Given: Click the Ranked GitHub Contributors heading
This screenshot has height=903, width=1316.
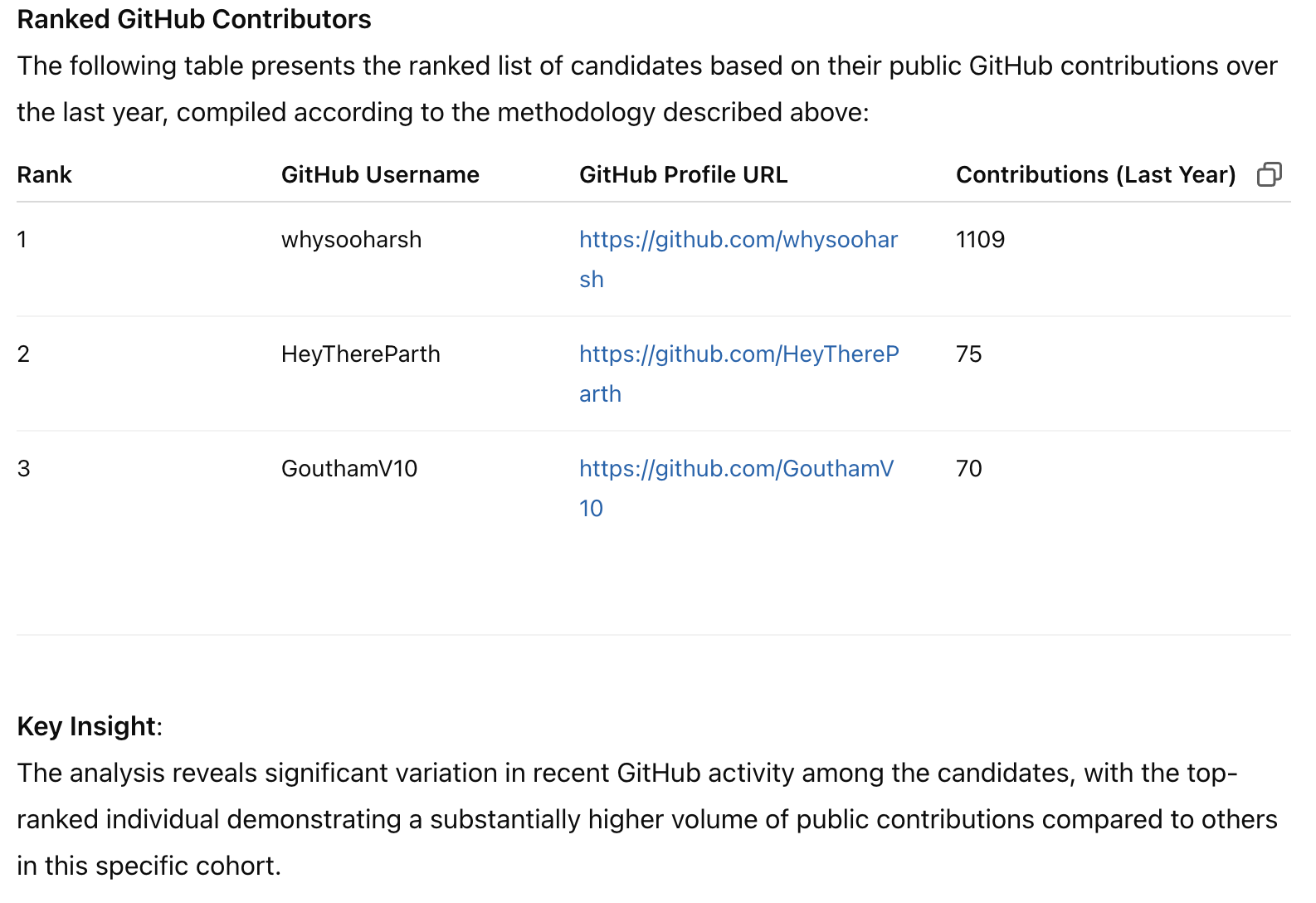Looking at the screenshot, I should tap(194, 19).
